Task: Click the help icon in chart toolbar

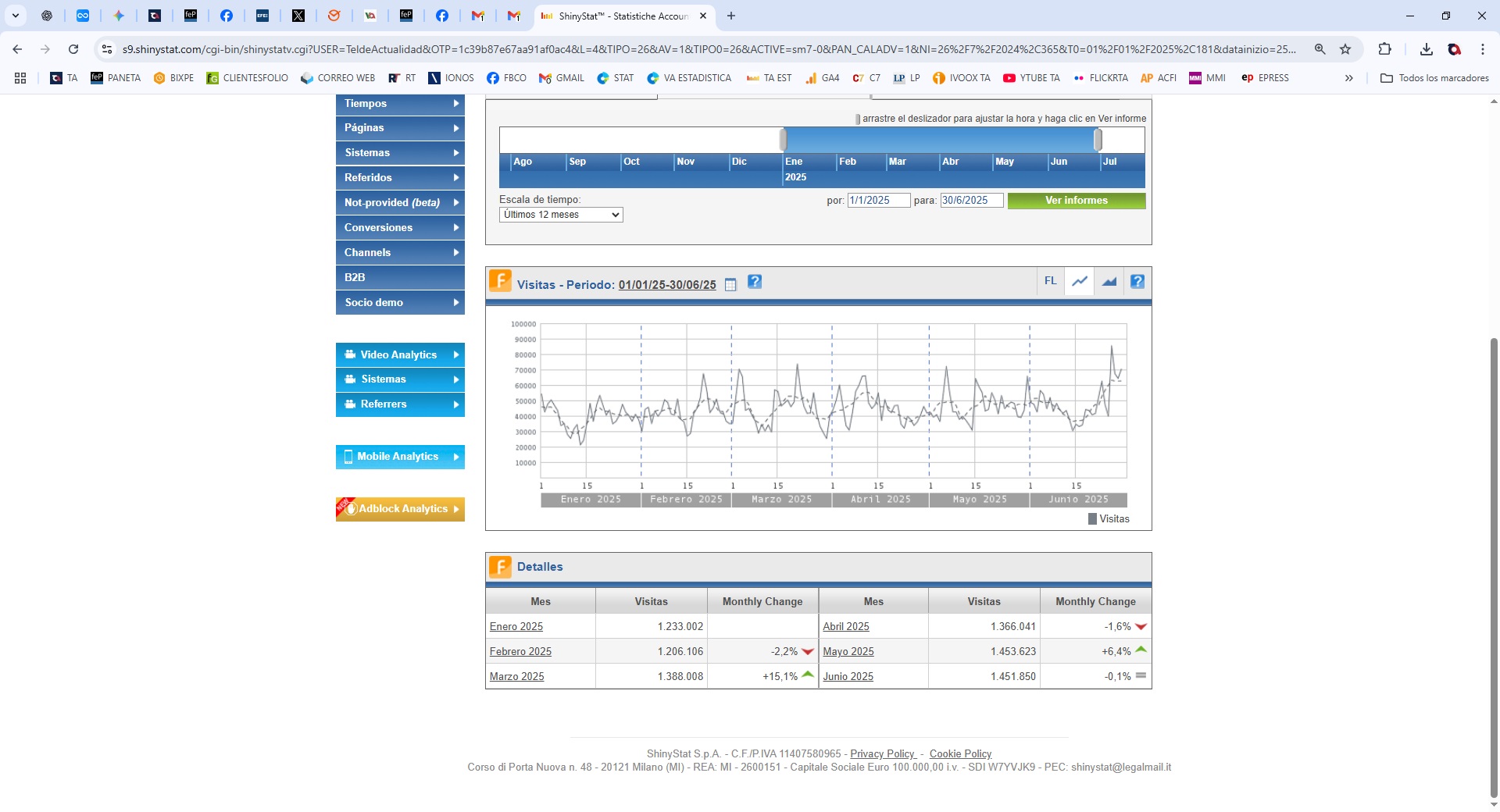Action: pyautogui.click(x=1137, y=282)
